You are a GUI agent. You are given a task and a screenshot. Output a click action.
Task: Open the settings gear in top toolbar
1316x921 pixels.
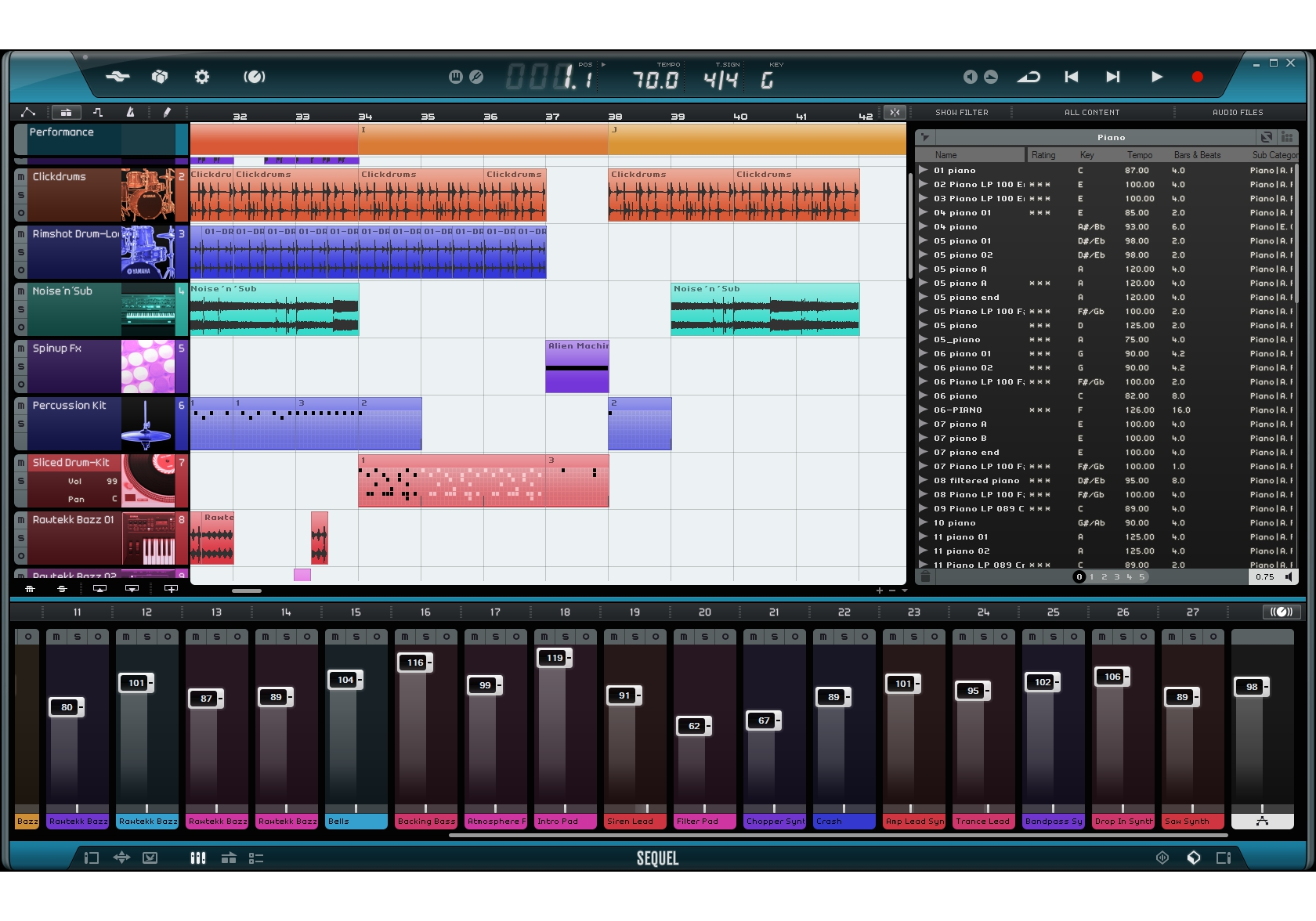pyautogui.click(x=202, y=77)
